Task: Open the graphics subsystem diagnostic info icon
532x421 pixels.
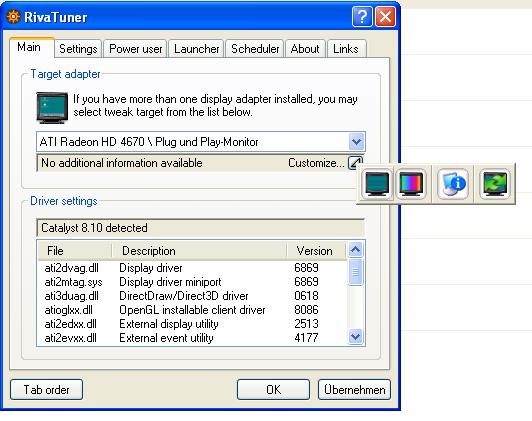Action: [453, 184]
